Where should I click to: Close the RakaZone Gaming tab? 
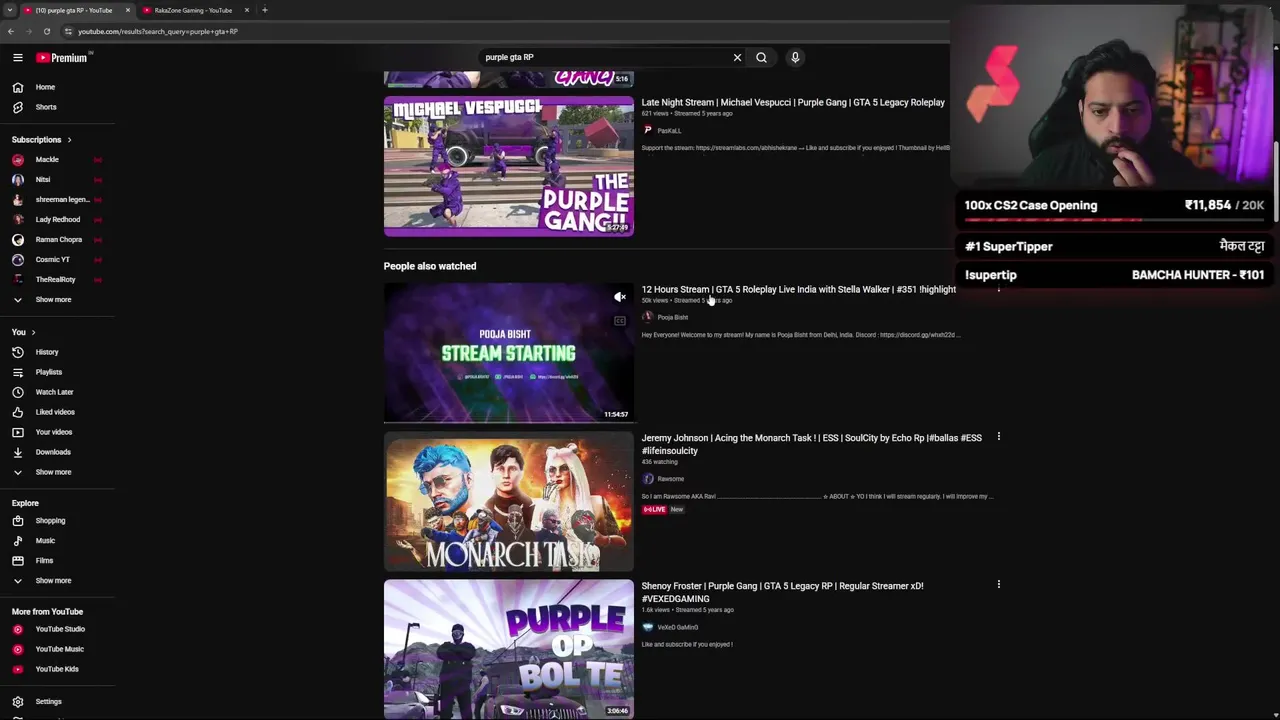point(246,10)
